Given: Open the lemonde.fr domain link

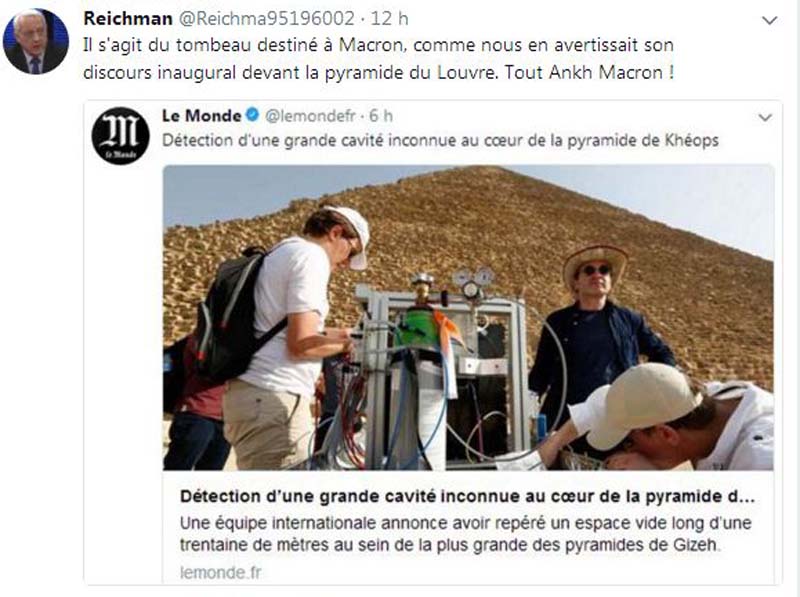Looking at the screenshot, I should [220, 573].
